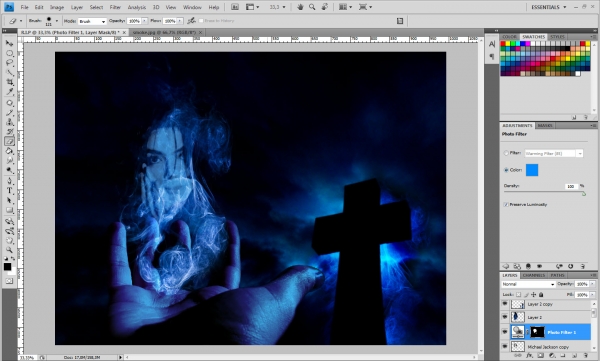Select the Move tool
The width and height of the screenshot is (600, 361).
coord(9,43)
